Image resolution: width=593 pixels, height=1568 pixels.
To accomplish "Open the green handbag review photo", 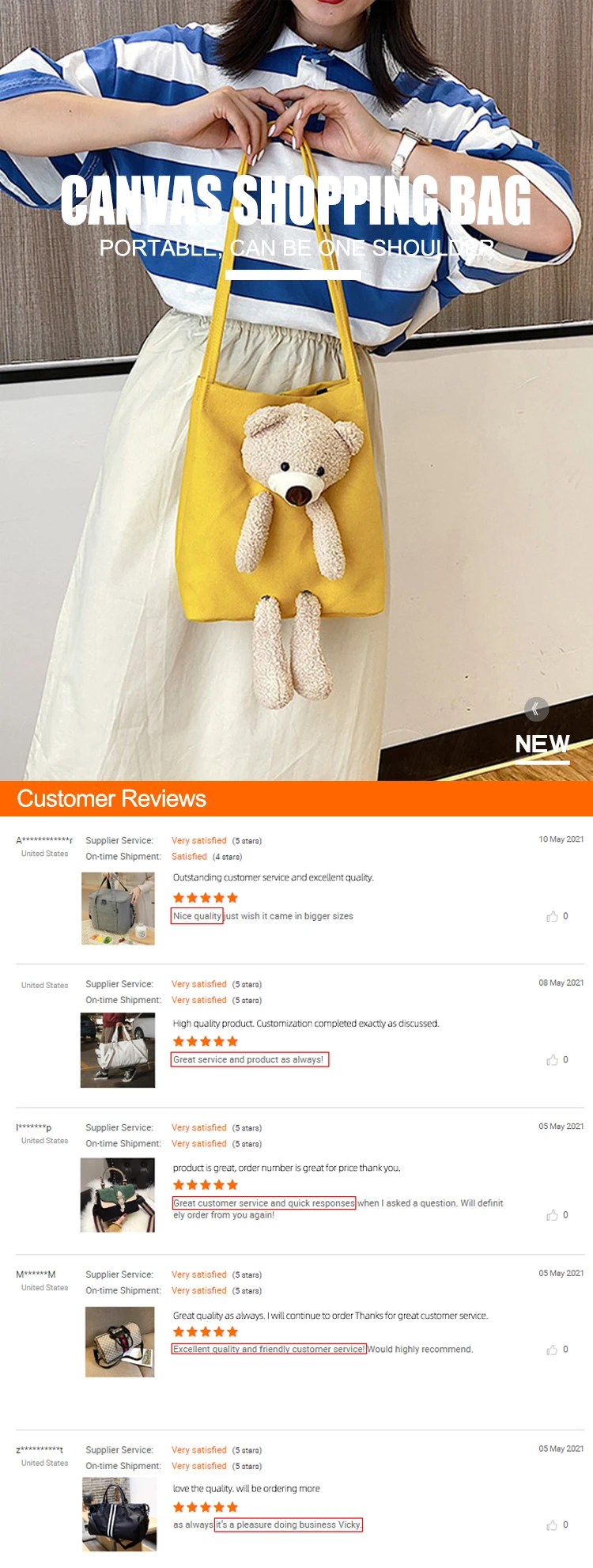I will coord(118,1195).
